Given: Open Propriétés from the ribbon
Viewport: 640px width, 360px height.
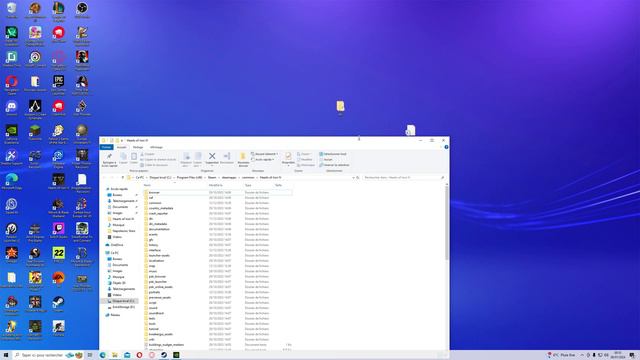Looking at the screenshot, I should click(x=288, y=158).
